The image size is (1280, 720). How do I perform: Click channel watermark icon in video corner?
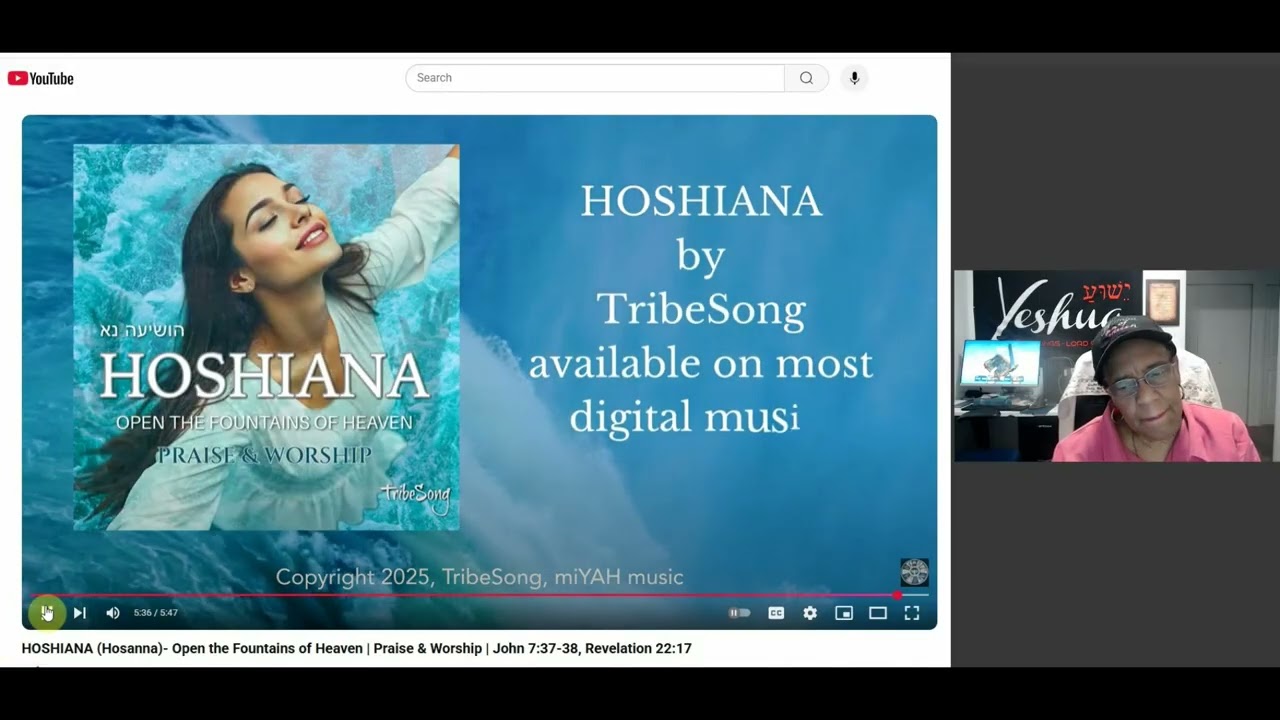(915, 572)
